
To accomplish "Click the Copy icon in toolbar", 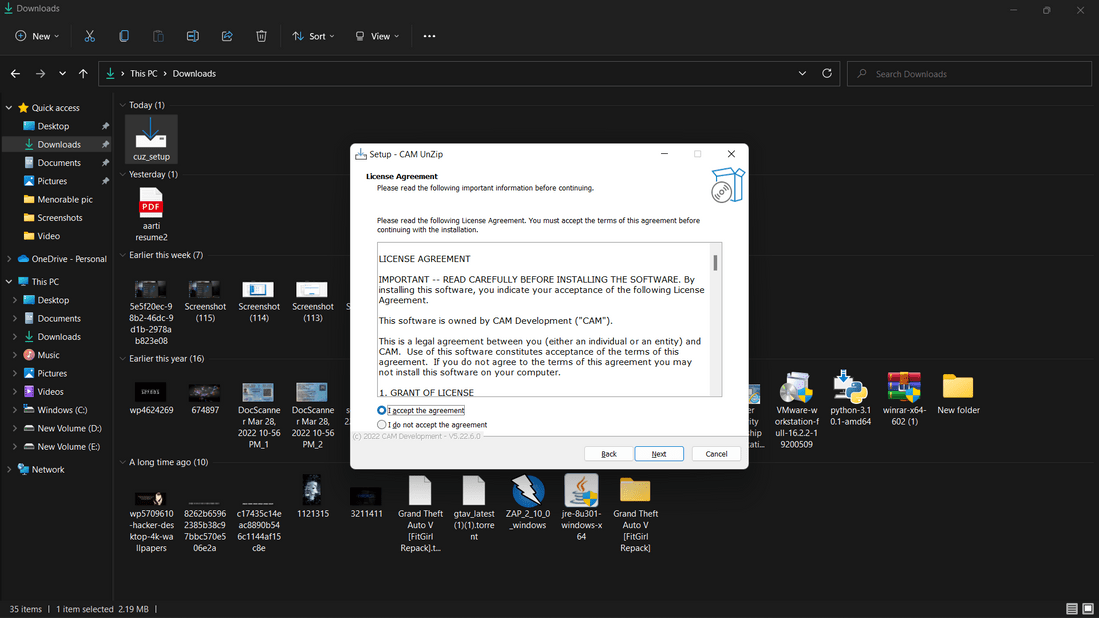I will point(124,36).
